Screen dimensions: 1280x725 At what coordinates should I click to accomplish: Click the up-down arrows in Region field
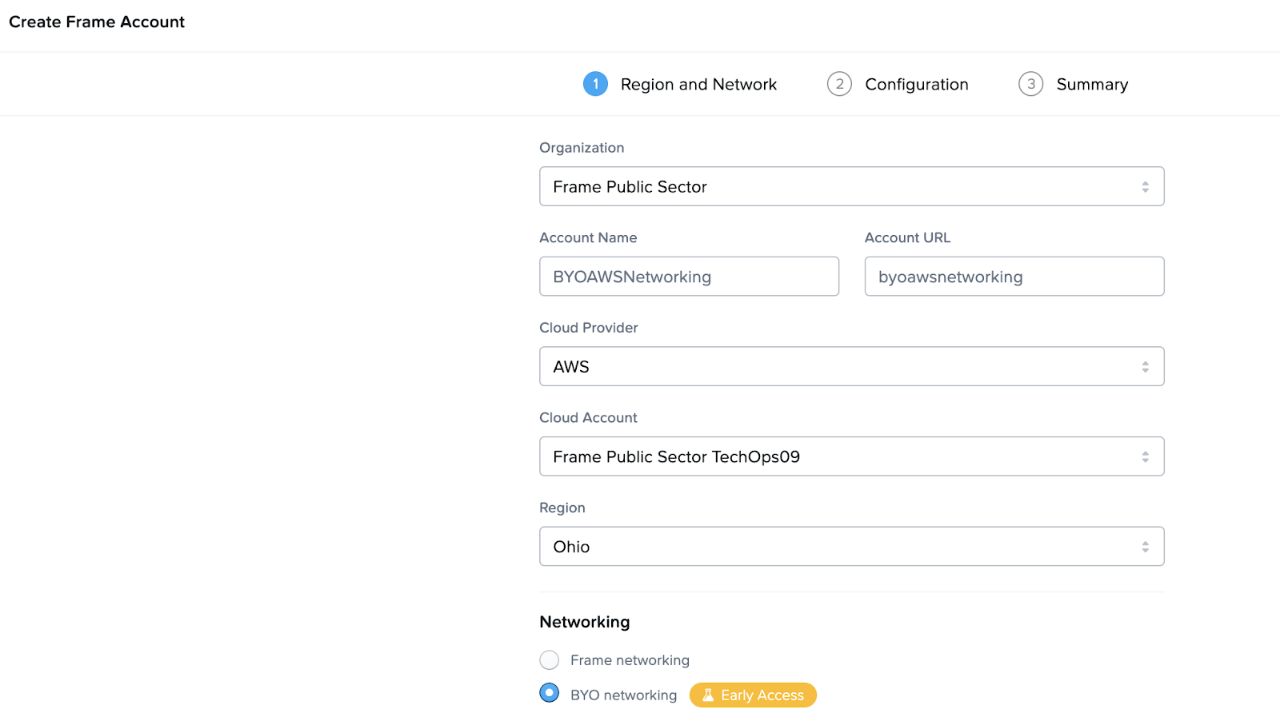[1145, 547]
